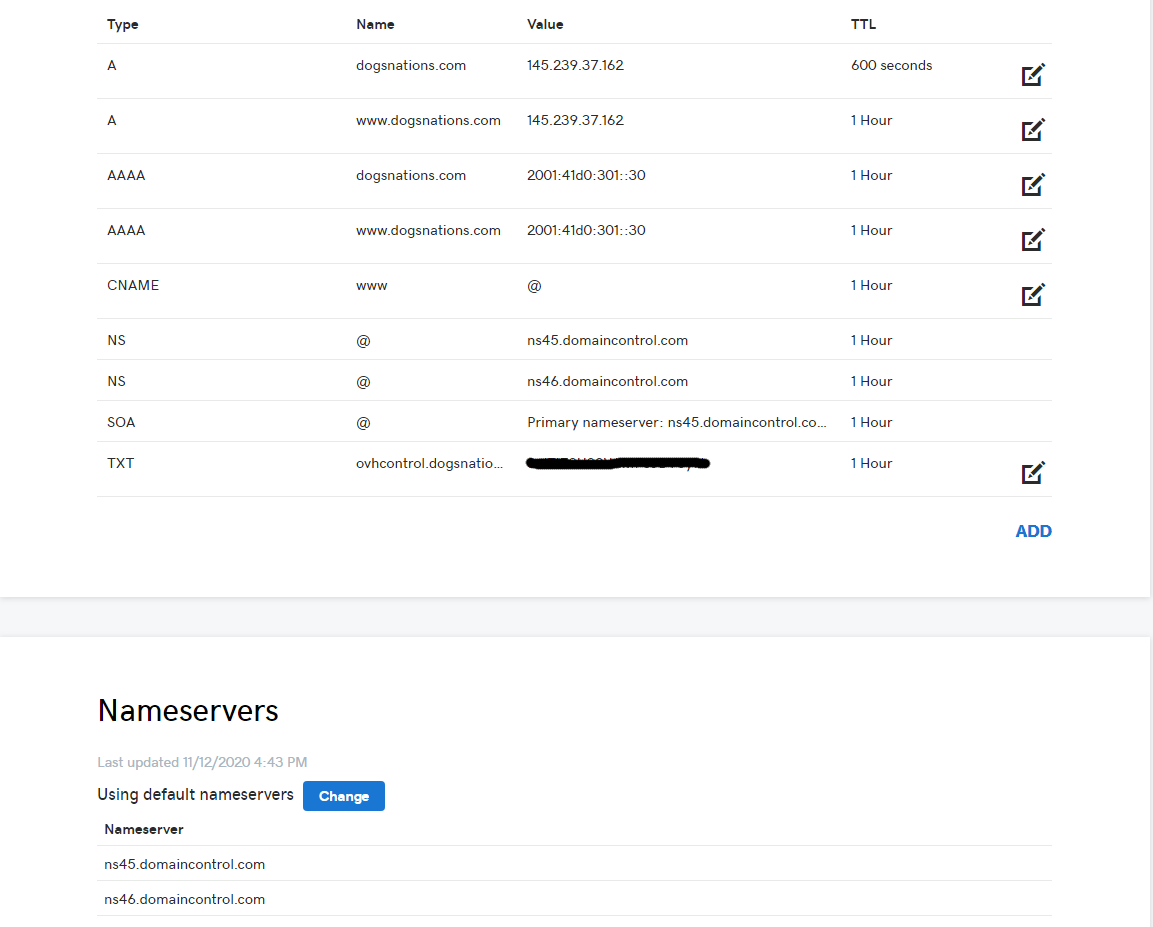Select the Name column header
Image resolution: width=1153 pixels, height=927 pixels.
375,24
